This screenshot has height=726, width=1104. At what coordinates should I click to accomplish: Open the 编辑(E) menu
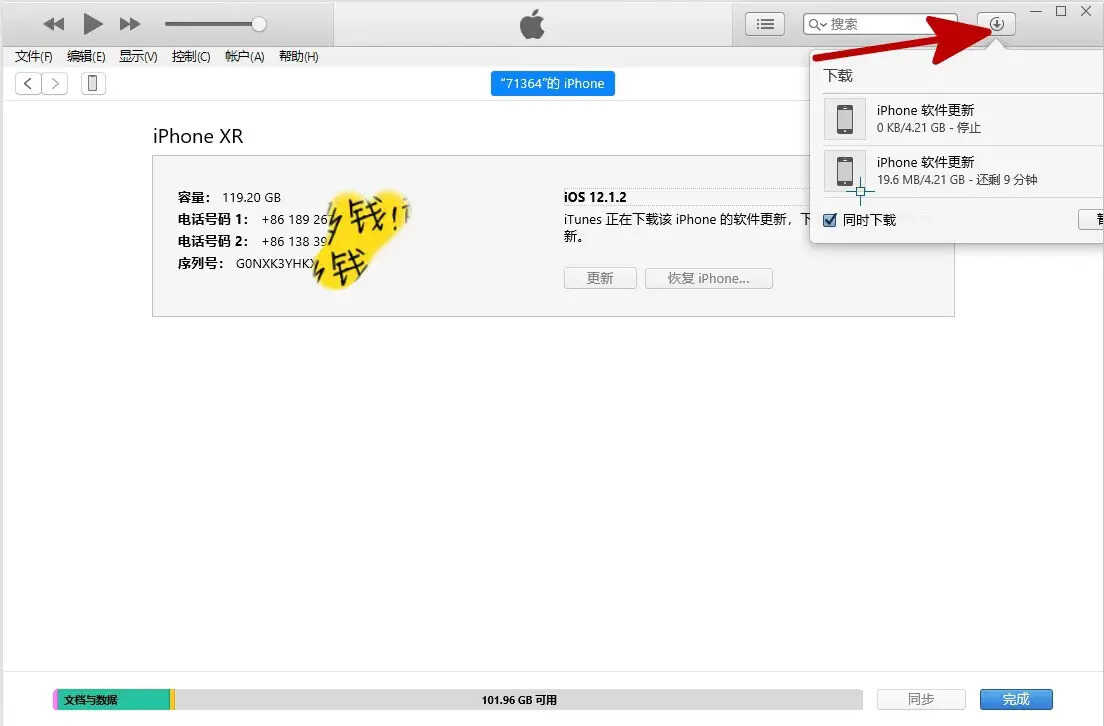pyautogui.click(x=86, y=56)
